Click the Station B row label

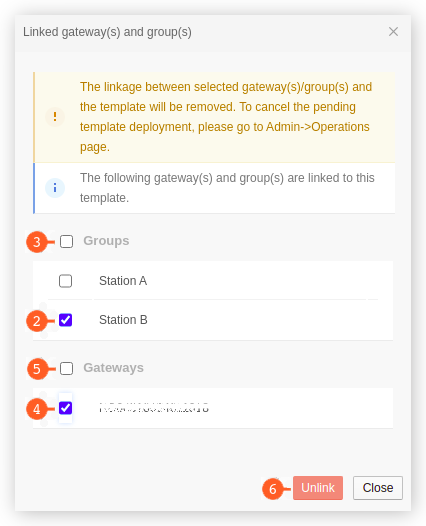pos(123,320)
